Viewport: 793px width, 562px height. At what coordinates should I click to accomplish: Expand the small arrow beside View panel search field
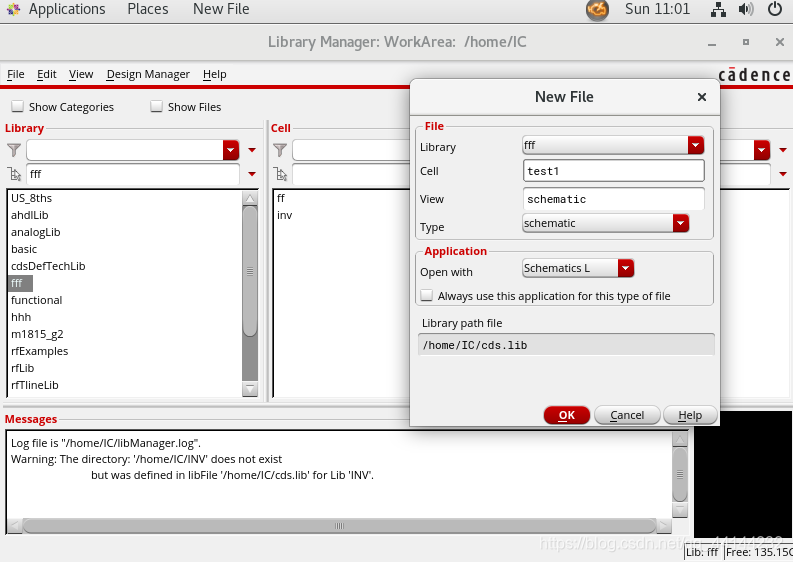783,174
